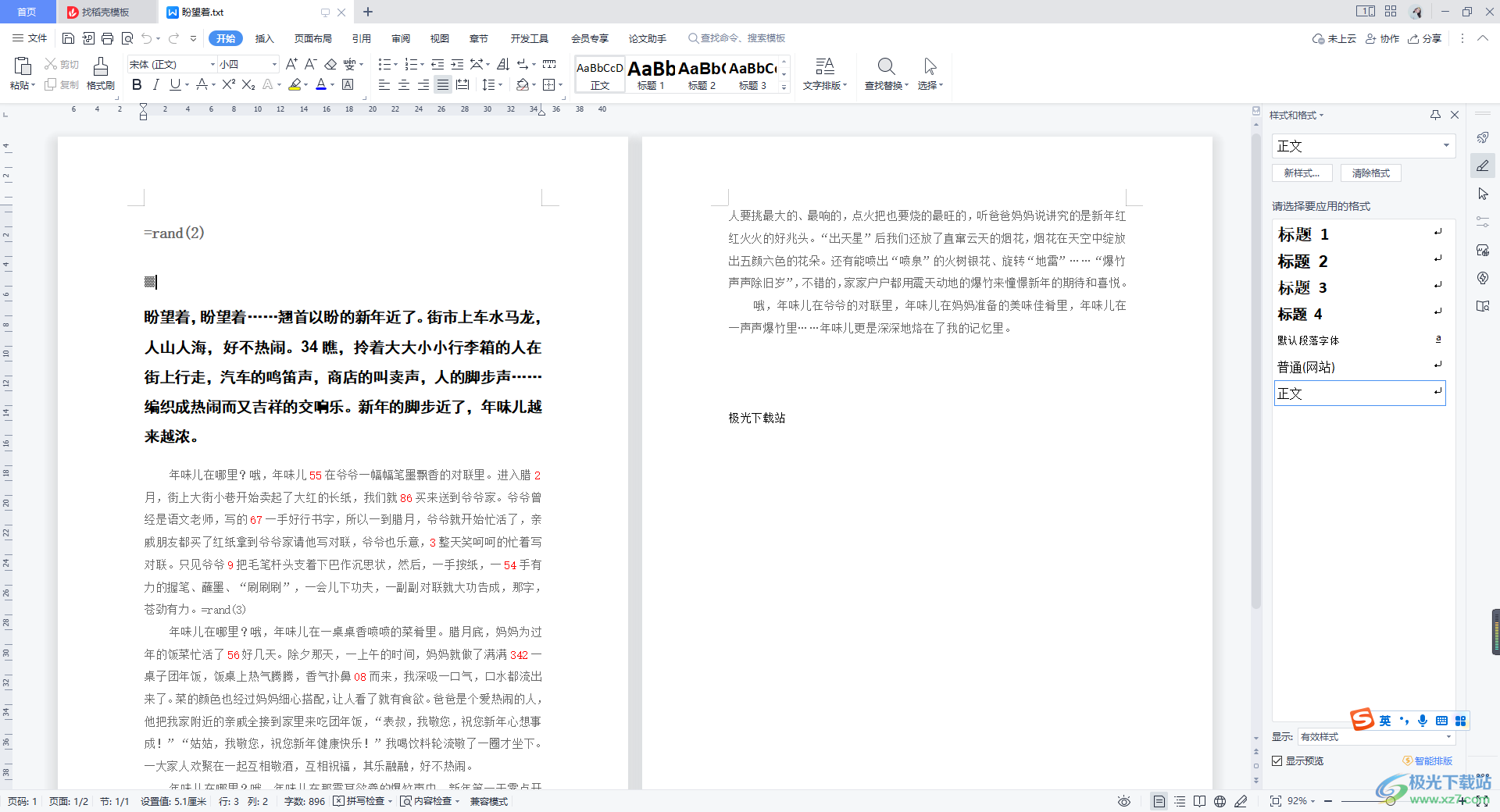
Task: Click the Collaborate button
Action: 1383,38
